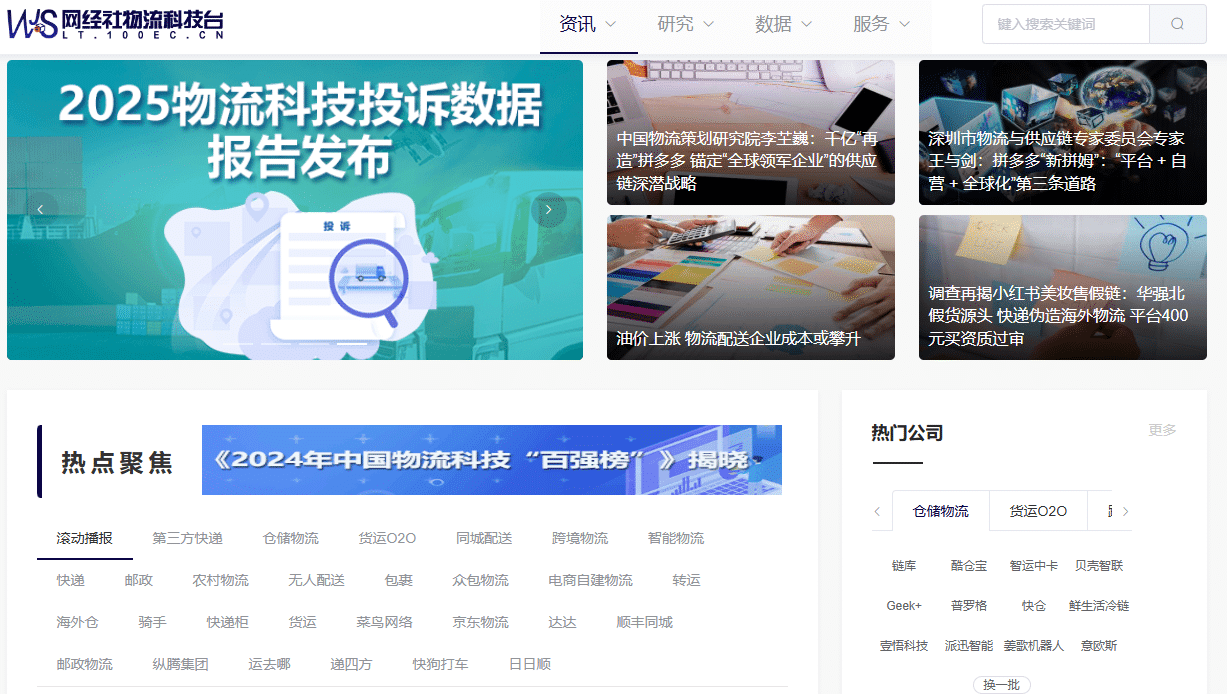Open the 包裹 topic tag

(x=399, y=580)
